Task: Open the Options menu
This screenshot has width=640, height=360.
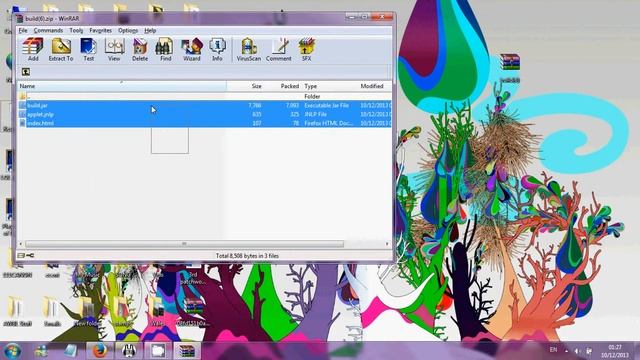Action: point(128,31)
